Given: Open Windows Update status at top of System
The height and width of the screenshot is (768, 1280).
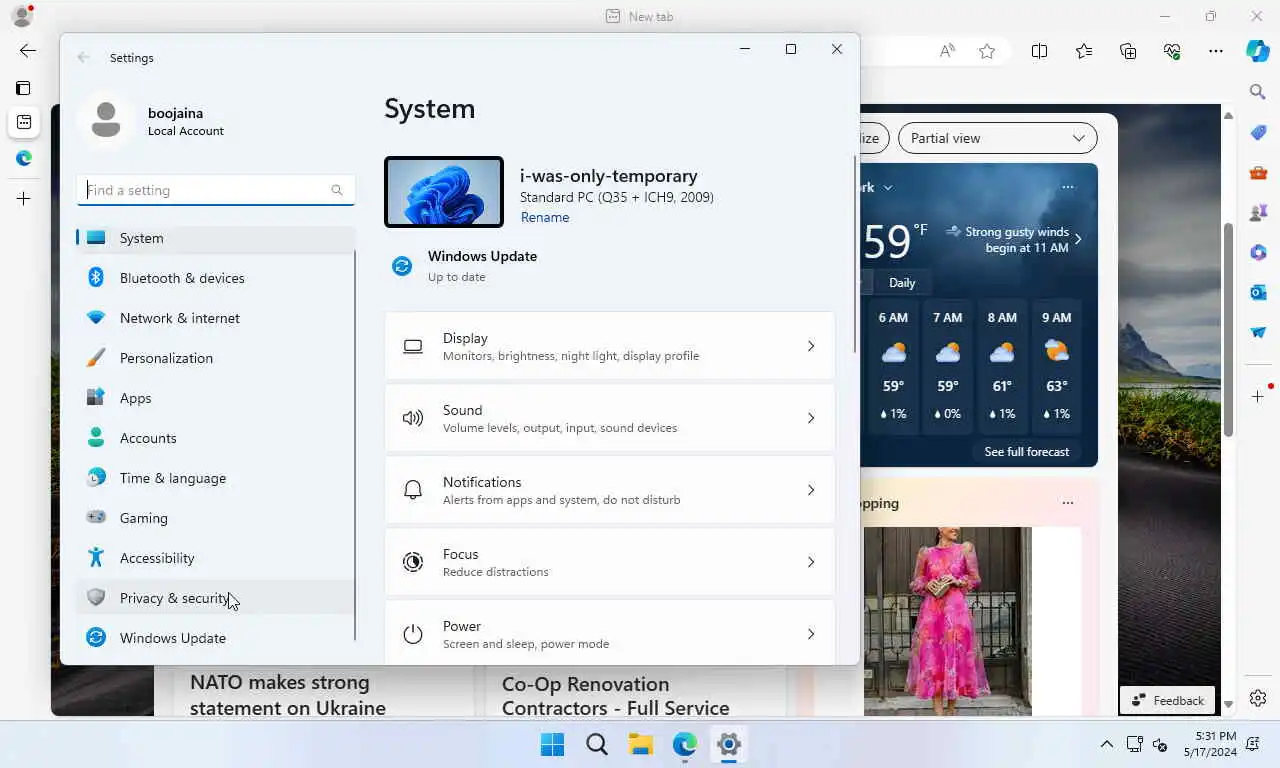Looking at the screenshot, I should [x=464, y=266].
